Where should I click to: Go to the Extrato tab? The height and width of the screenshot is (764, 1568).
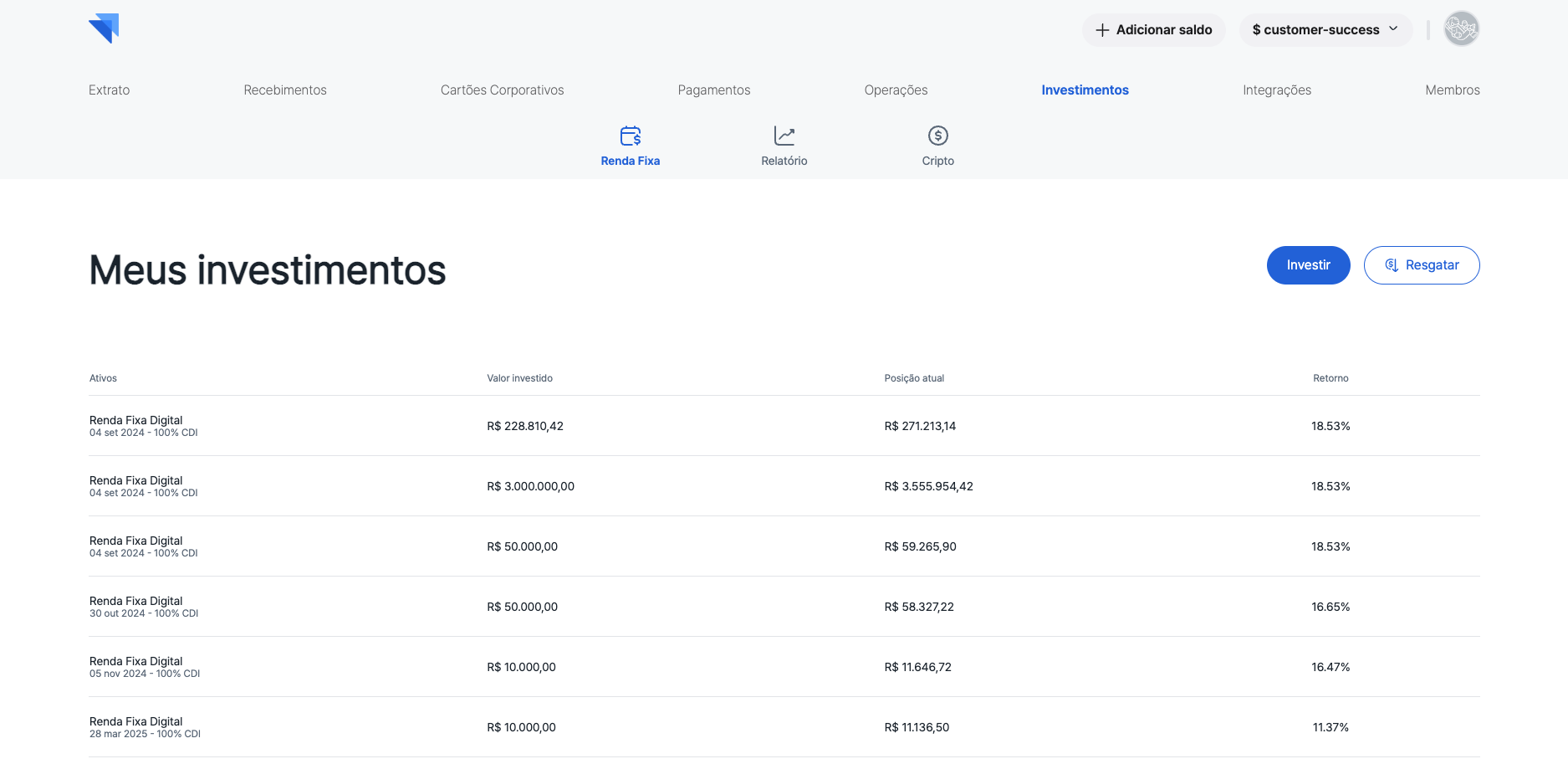(x=110, y=90)
